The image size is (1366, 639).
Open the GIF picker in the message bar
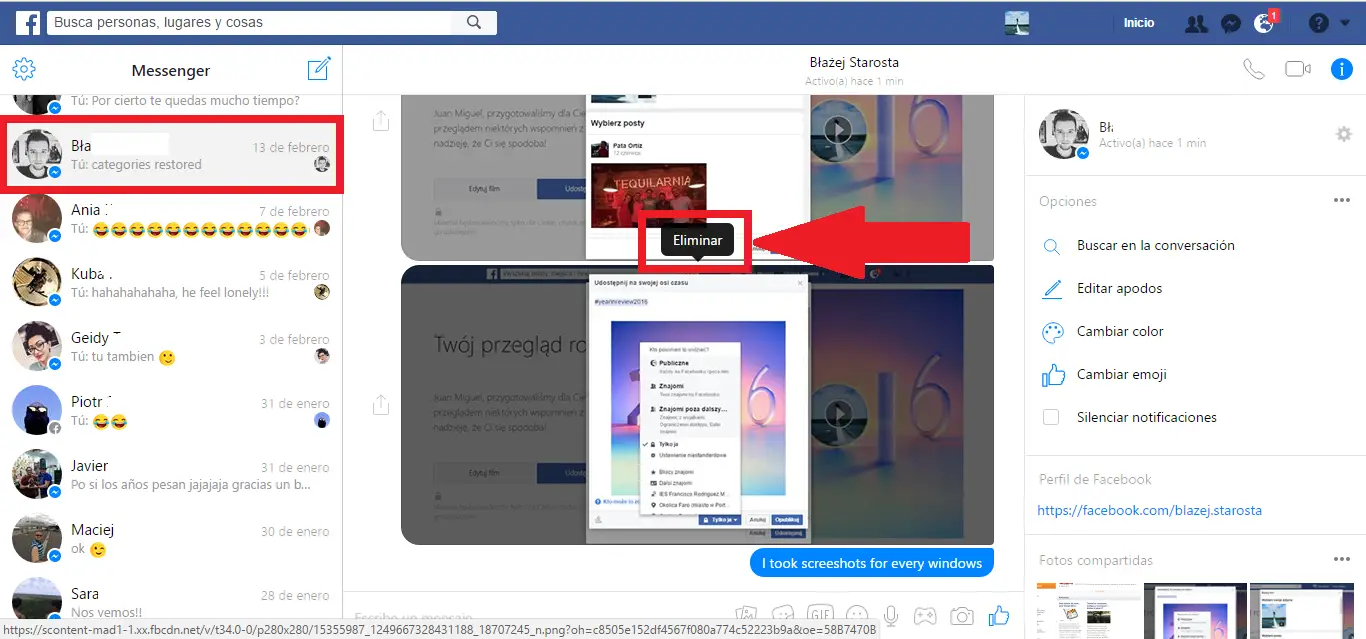(820, 614)
